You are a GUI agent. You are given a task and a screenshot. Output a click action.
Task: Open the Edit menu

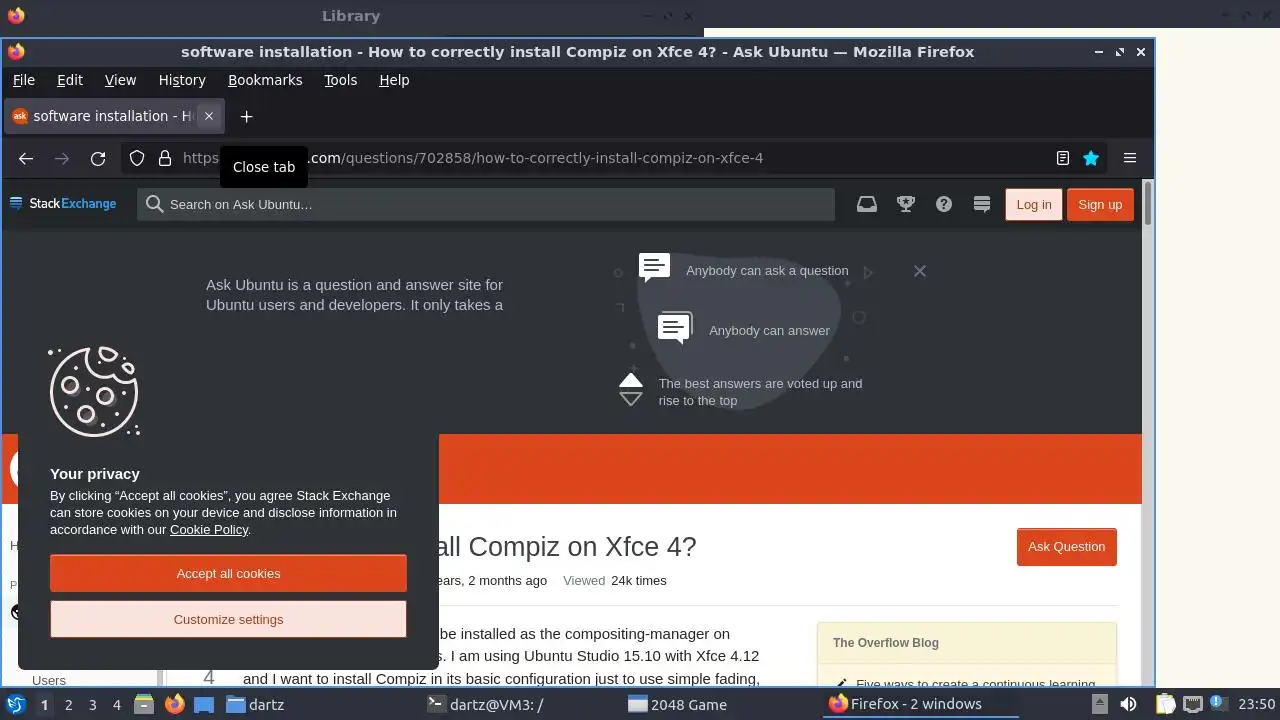70,80
